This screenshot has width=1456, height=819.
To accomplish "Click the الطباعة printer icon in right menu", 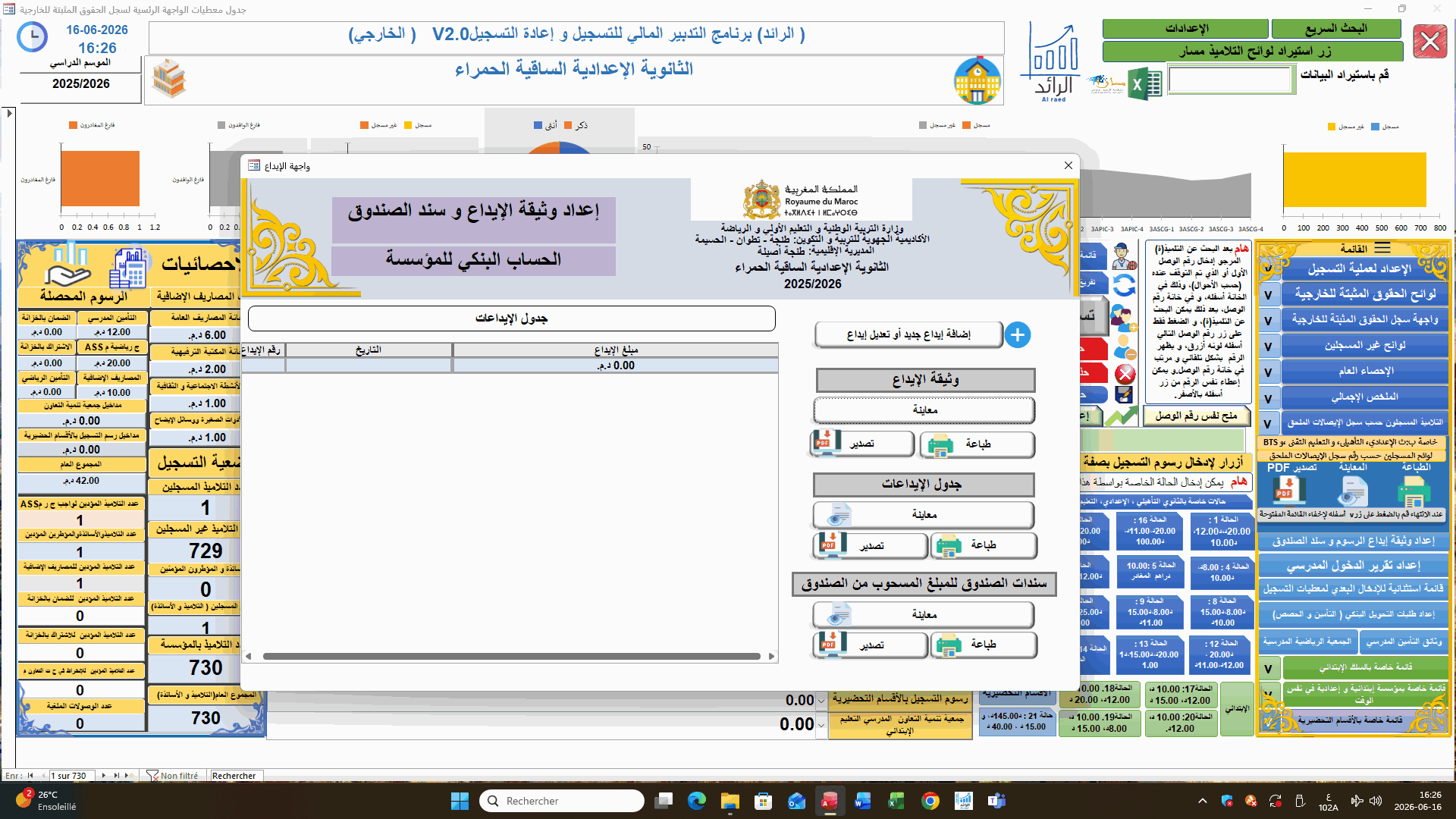I will 1414,491.
